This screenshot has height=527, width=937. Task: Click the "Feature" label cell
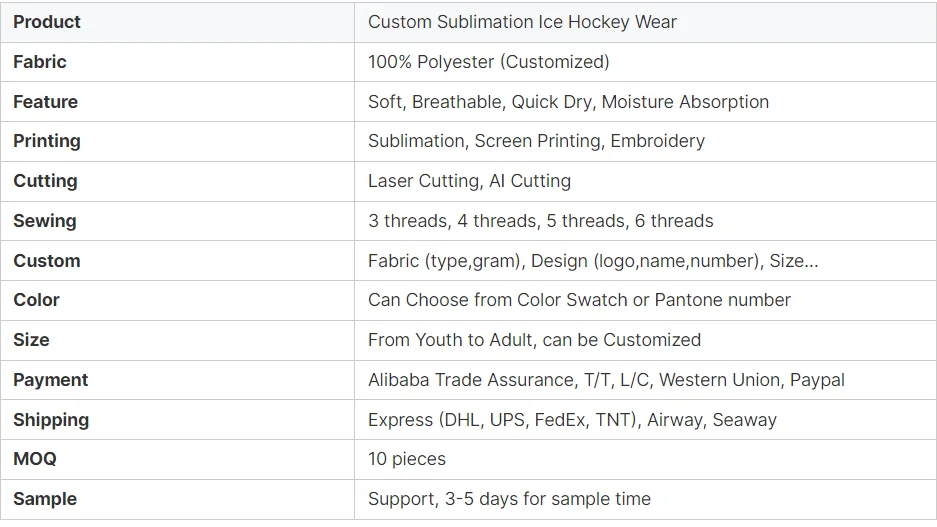[x=45, y=102]
